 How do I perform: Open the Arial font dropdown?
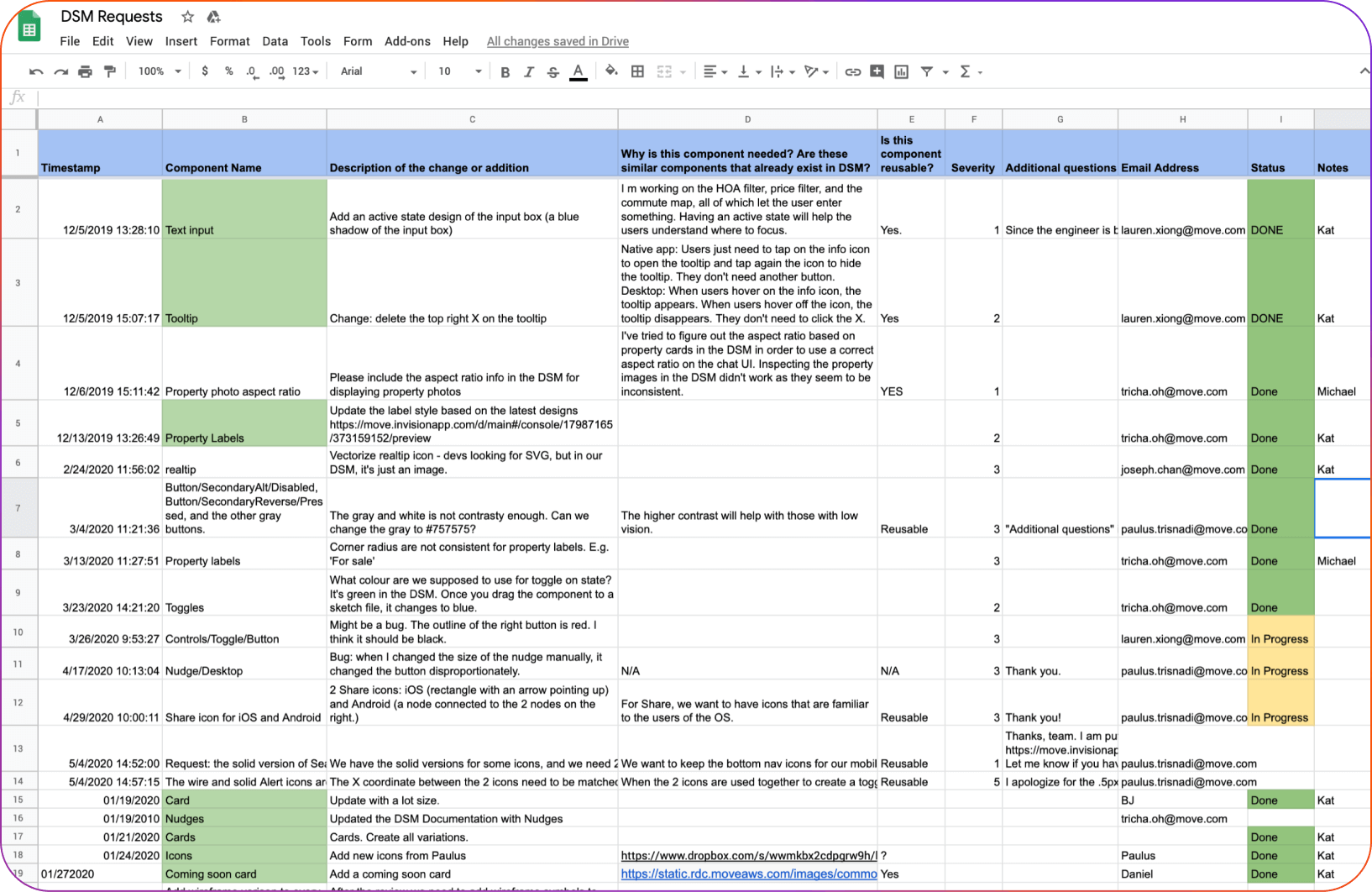click(378, 72)
